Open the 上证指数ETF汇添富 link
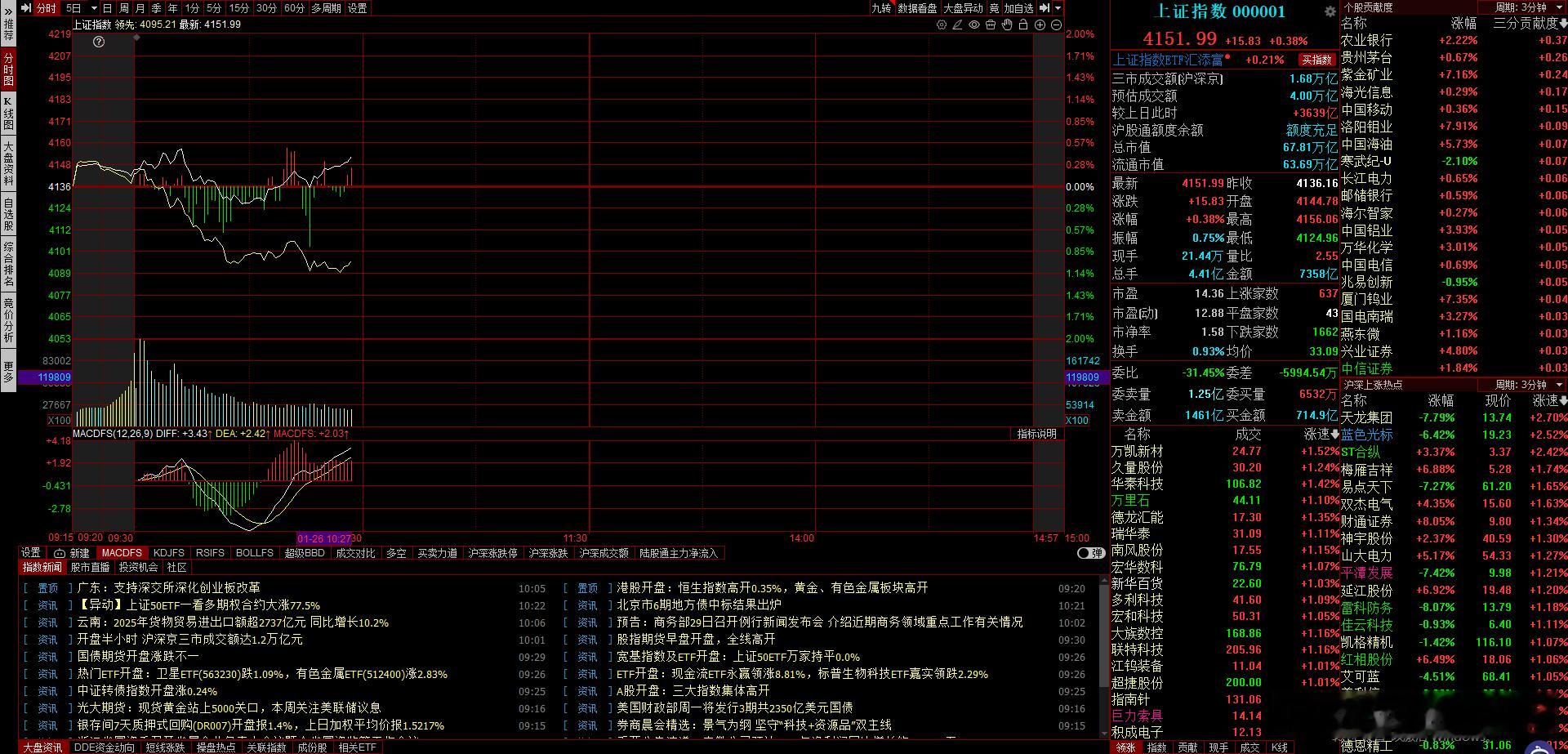This screenshot has height=754, width=1568. (1169, 60)
